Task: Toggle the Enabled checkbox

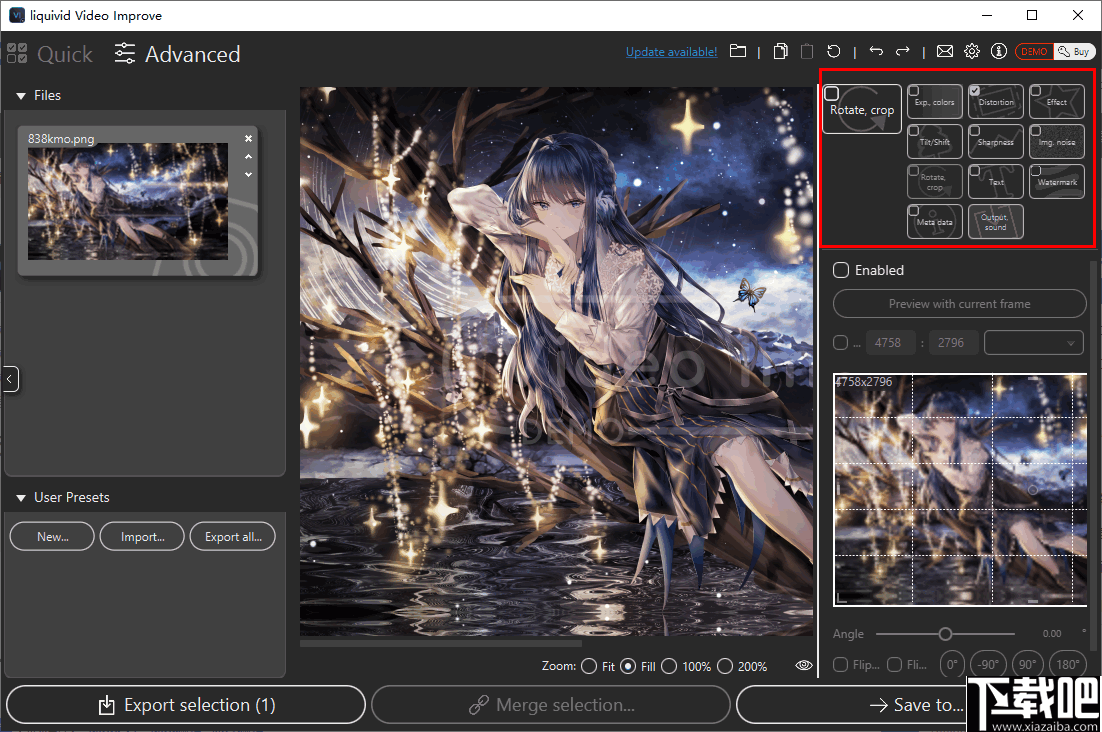Action: tap(840, 270)
